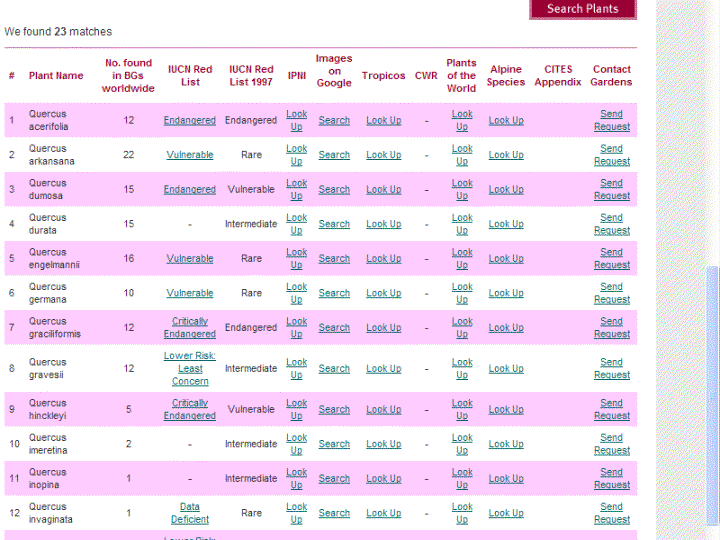The height and width of the screenshot is (540, 720).
Task: Open Vulnerable IUCN link for Quercus germana
Action: click(190, 293)
